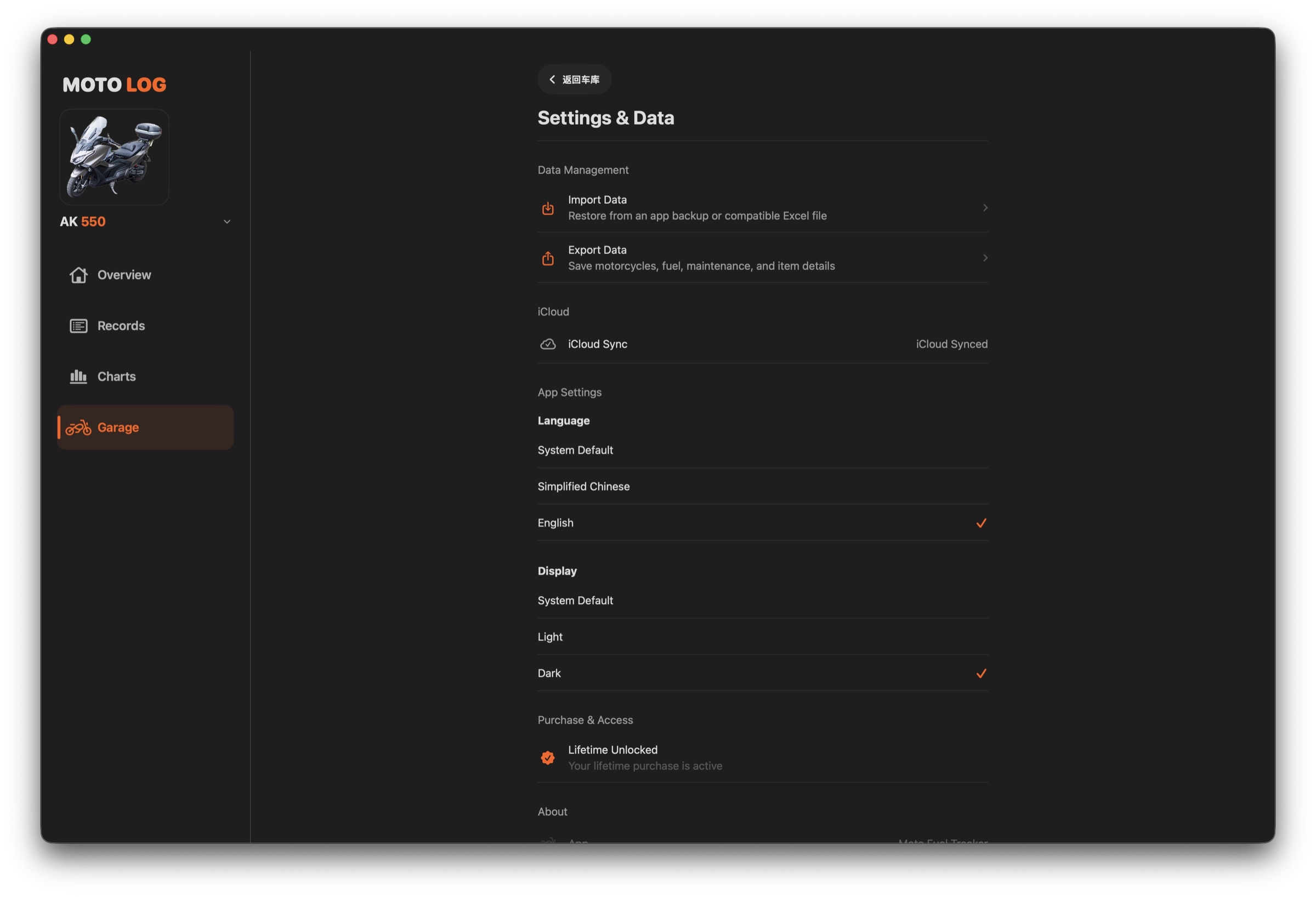Click the AK 550 motorcycle photo
1316x897 pixels.
tap(115, 157)
